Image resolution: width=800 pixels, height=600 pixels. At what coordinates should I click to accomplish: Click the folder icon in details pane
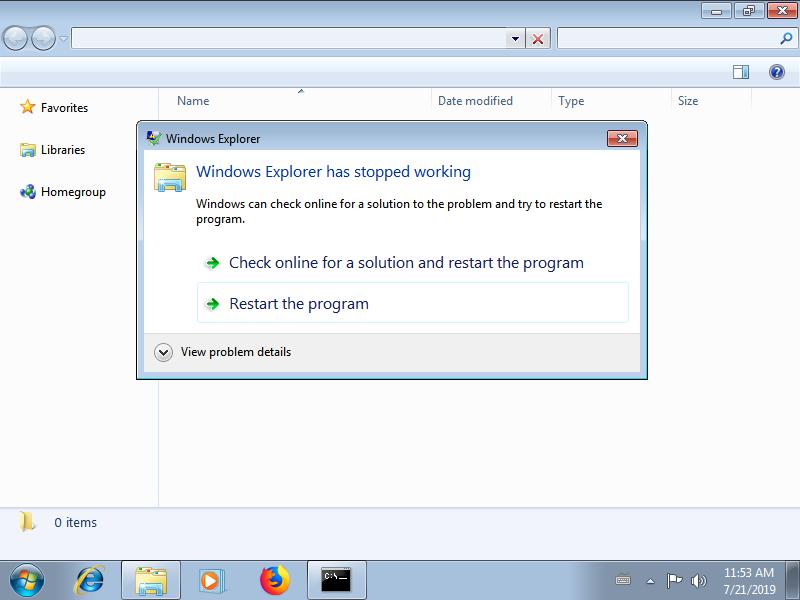click(x=27, y=522)
